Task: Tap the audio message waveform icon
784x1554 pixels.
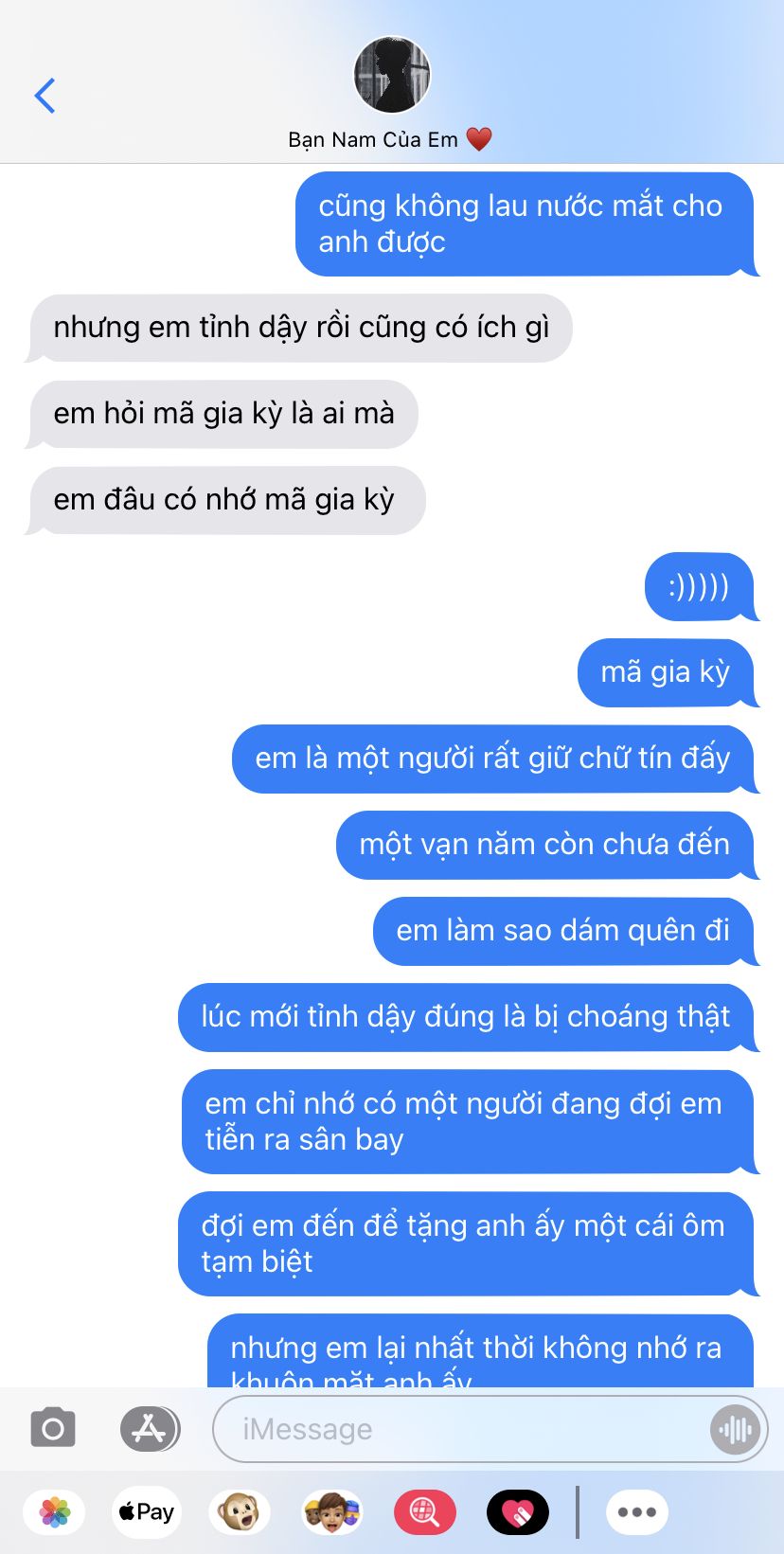Action: tap(735, 1429)
